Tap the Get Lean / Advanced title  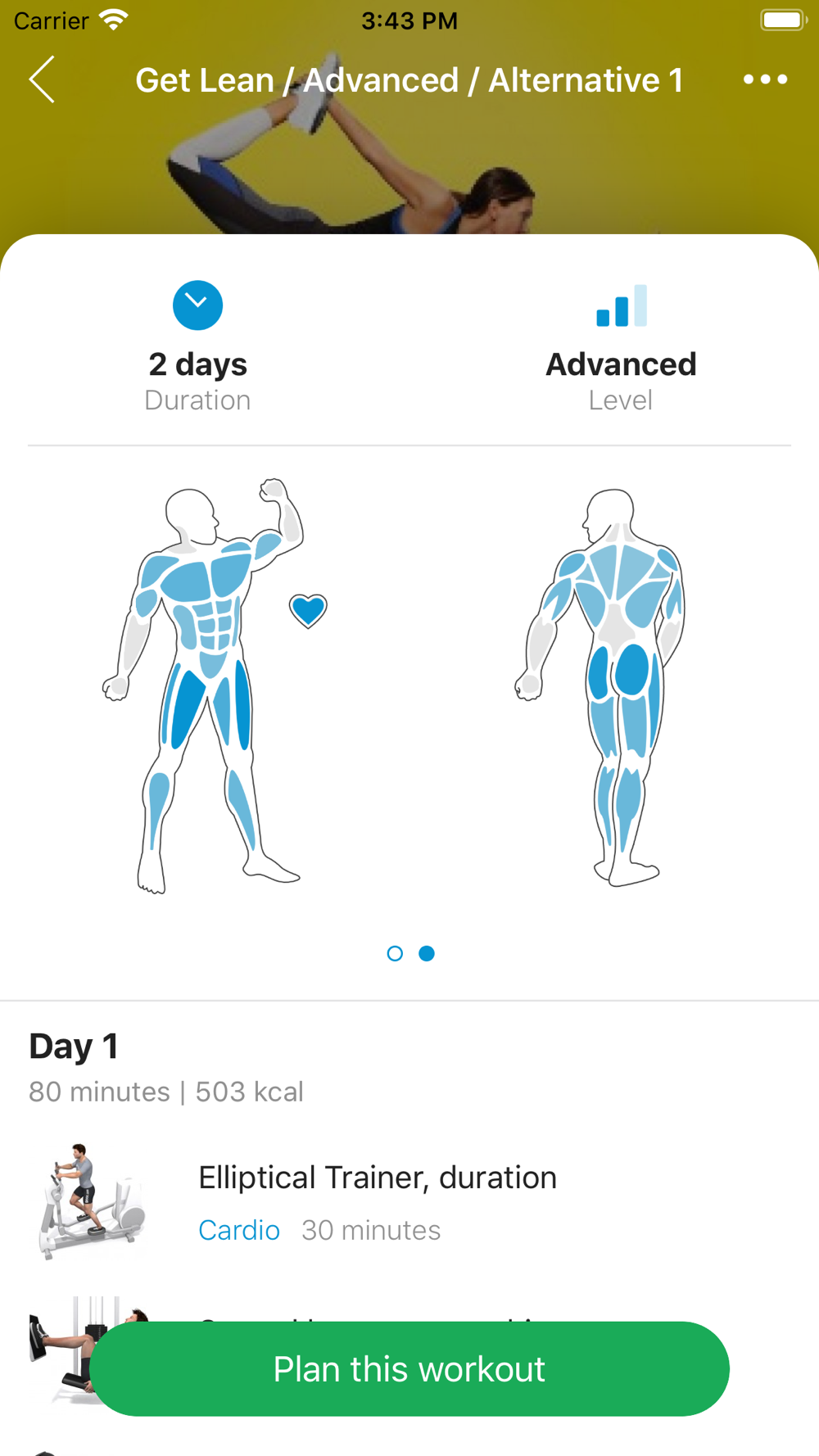tap(409, 80)
